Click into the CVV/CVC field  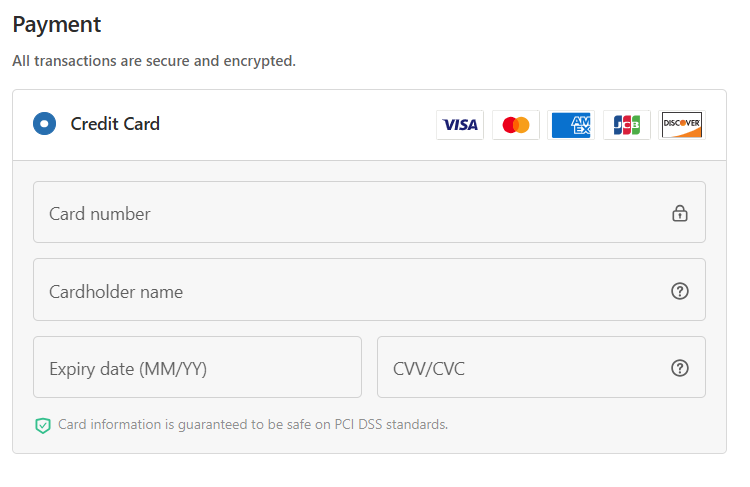520,368
